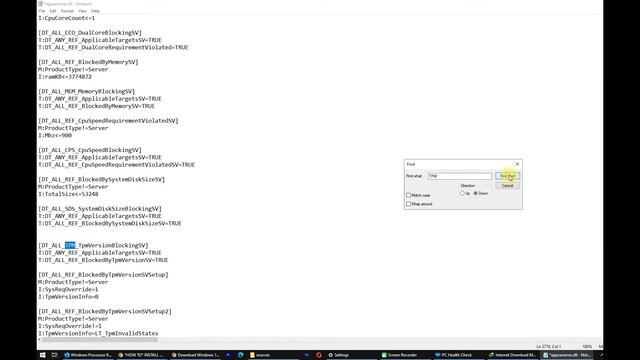This screenshot has width=640, height=360.
Task: Switch to Internet Download Manager taskbar item
Action: coord(513,355)
